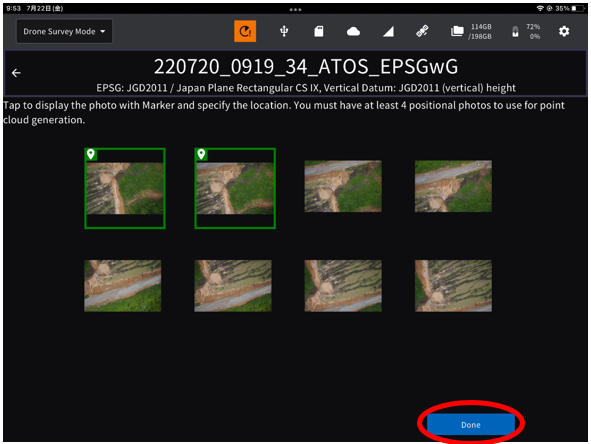Open the second photo in bottom row
Viewport: 591px width, 444px height.
(x=233, y=286)
